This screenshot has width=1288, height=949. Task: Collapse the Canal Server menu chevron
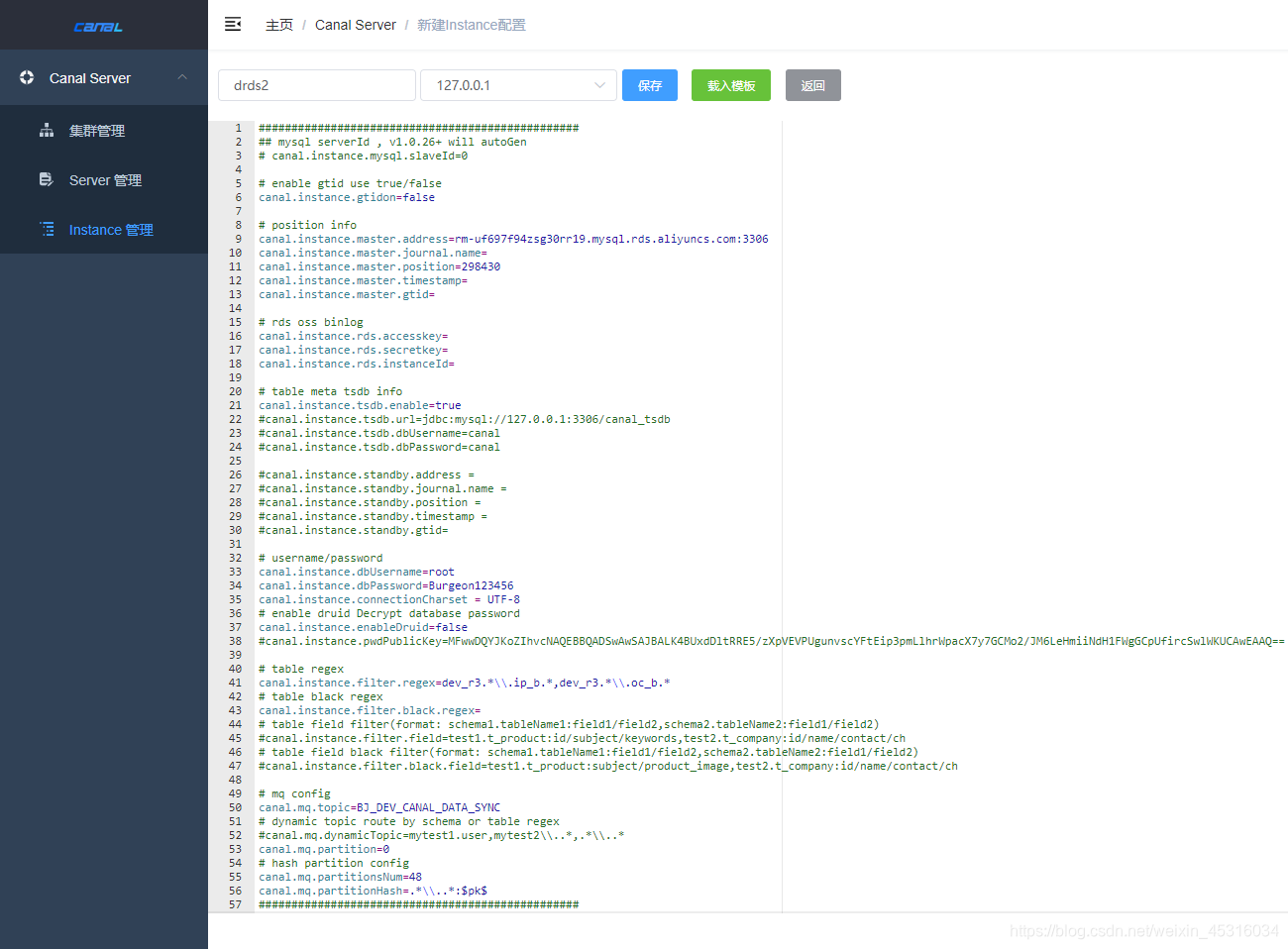pos(182,77)
